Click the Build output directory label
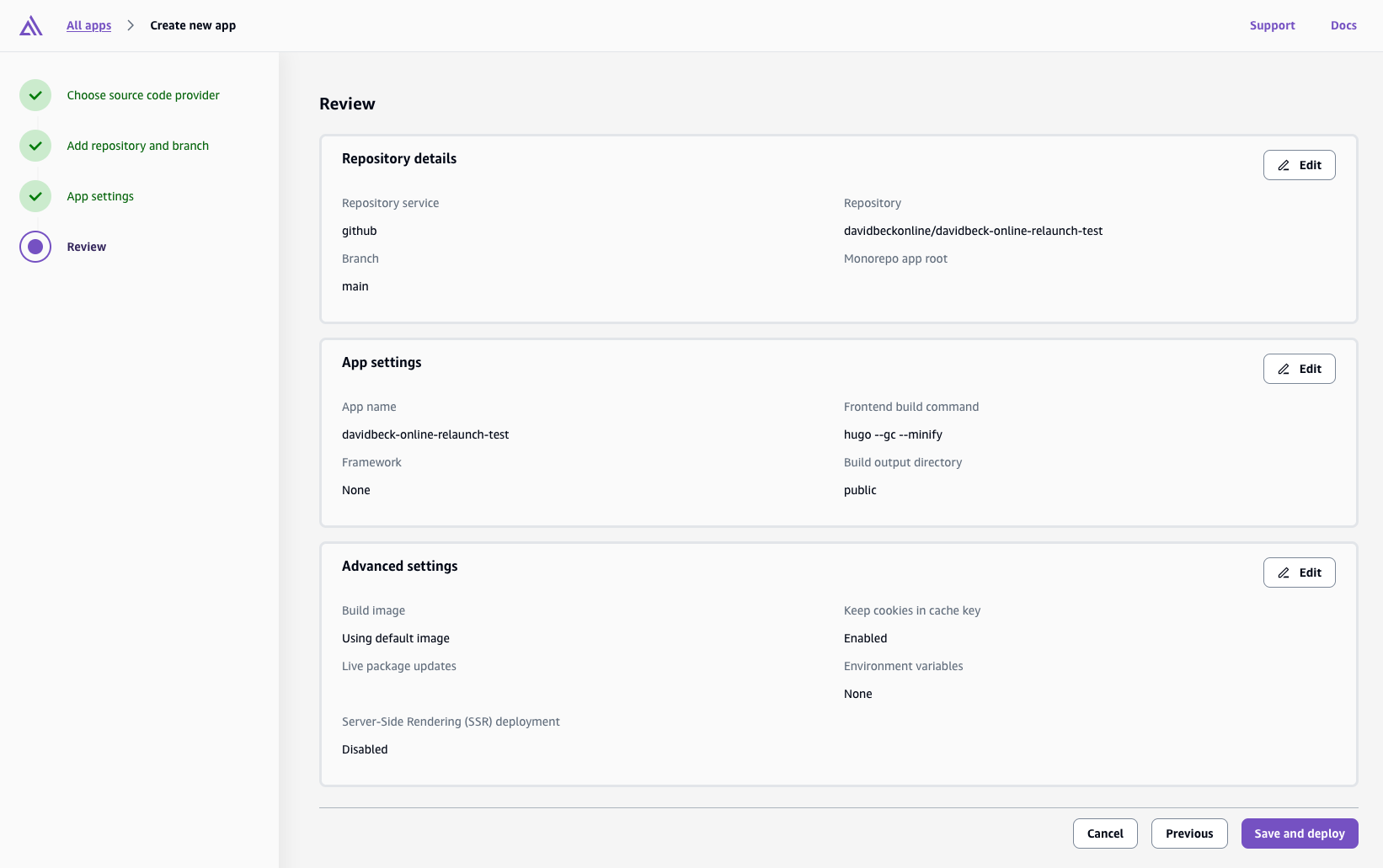Image resolution: width=1383 pixels, height=868 pixels. click(903, 462)
